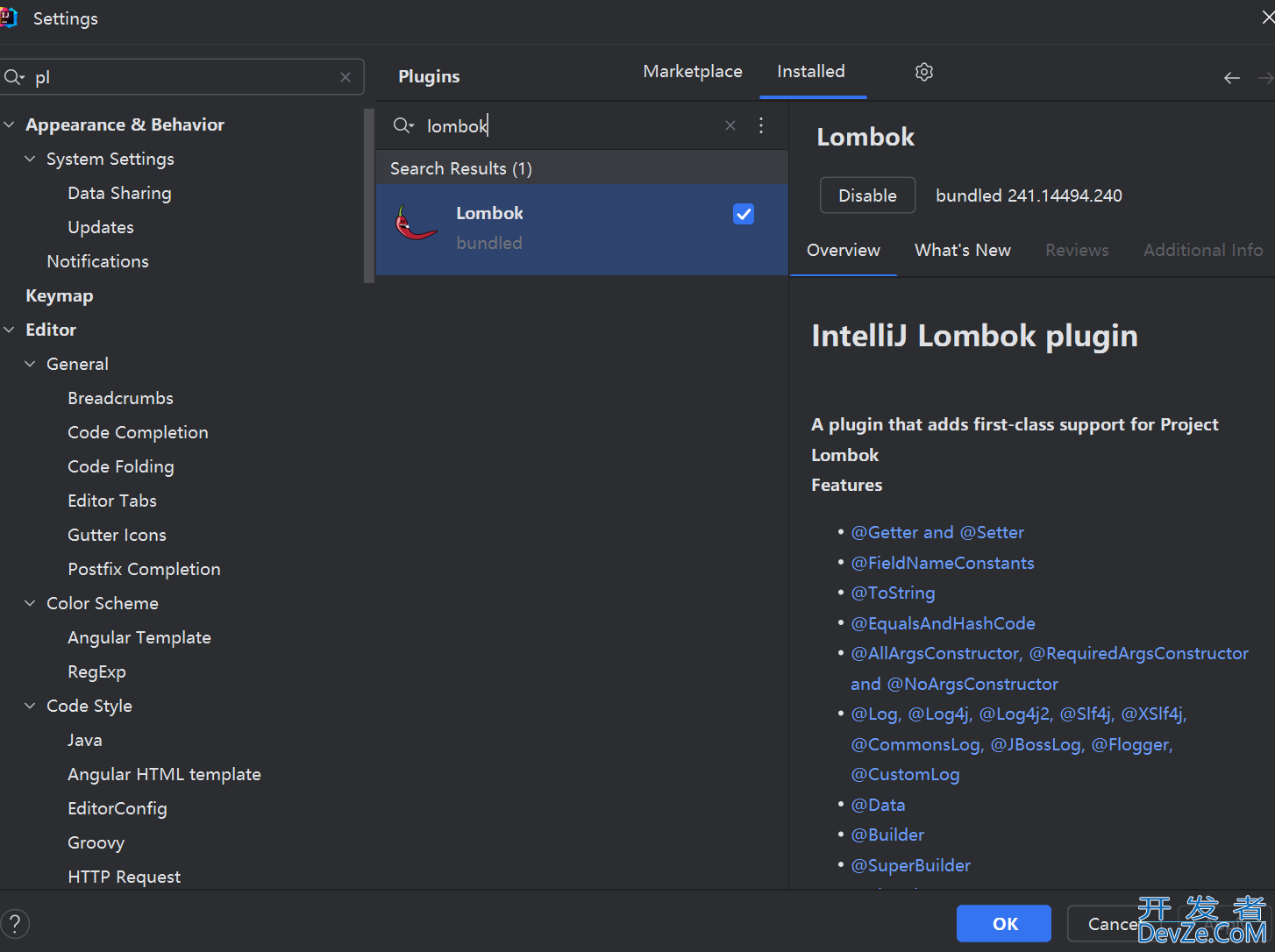Open plugins gear settings menu
This screenshot has width=1275, height=952.
923,72
